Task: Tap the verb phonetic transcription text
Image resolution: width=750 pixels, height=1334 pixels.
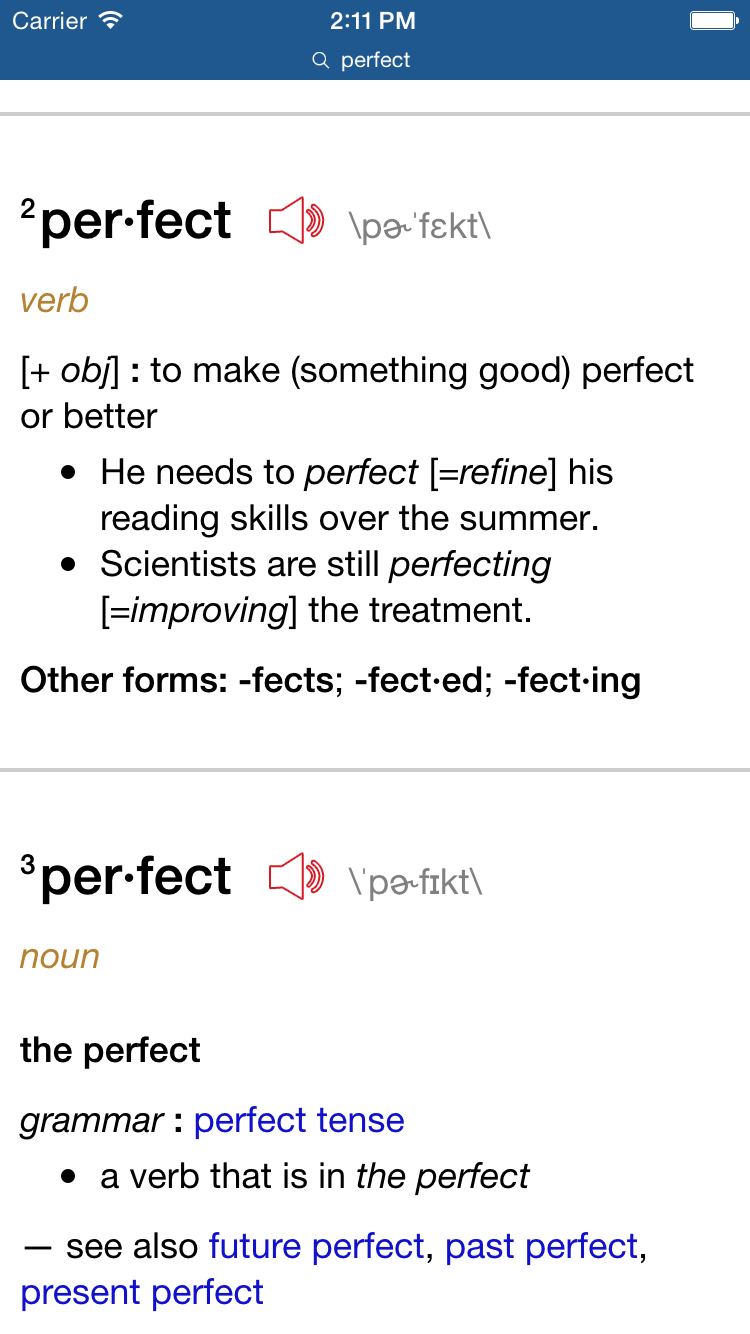Action: click(x=420, y=226)
